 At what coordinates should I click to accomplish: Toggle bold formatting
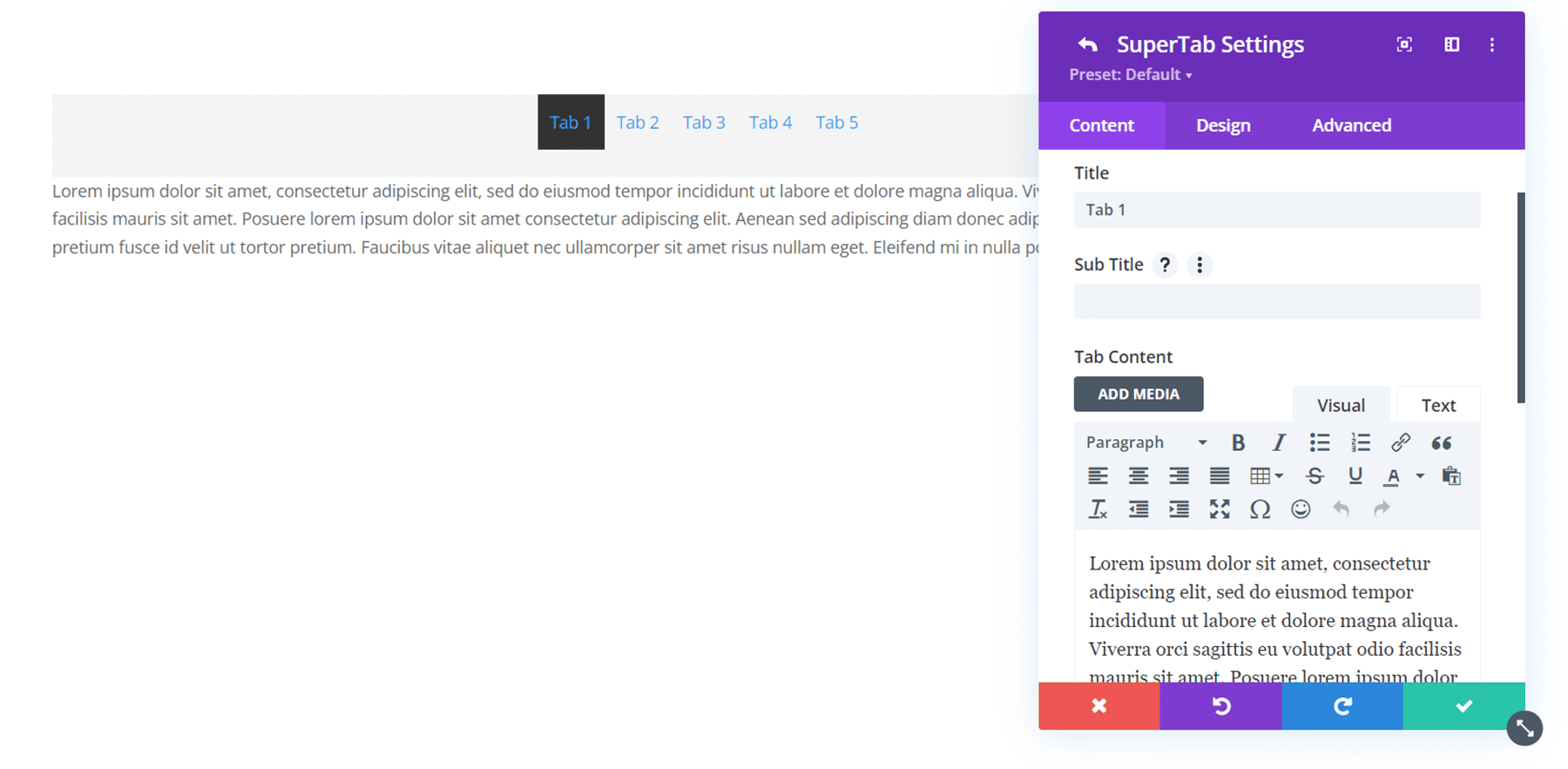[x=1238, y=442]
